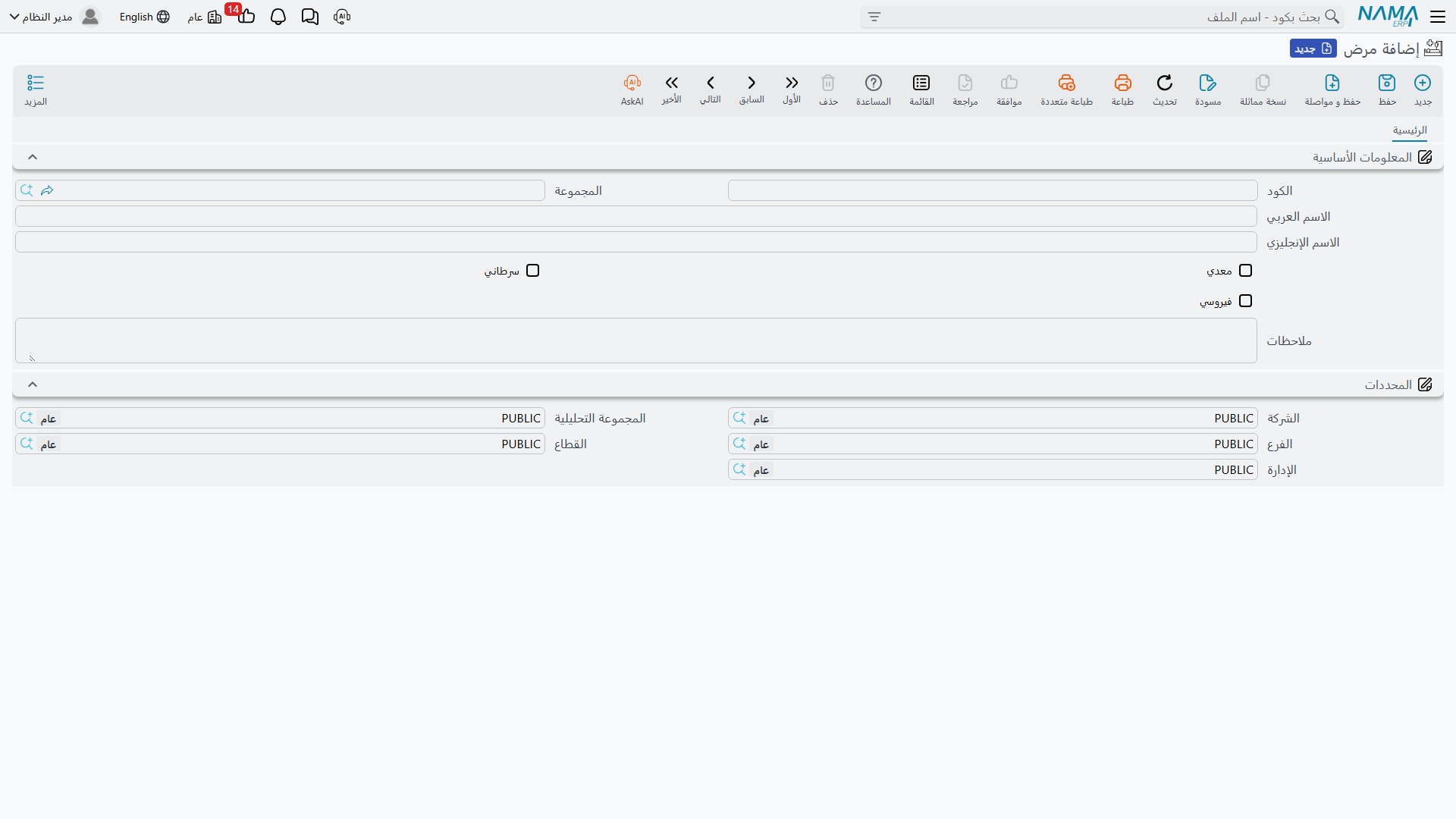Screen dimensions: 1456x819
Task: Click lookup icon in القطاع field
Action: [x=27, y=444]
